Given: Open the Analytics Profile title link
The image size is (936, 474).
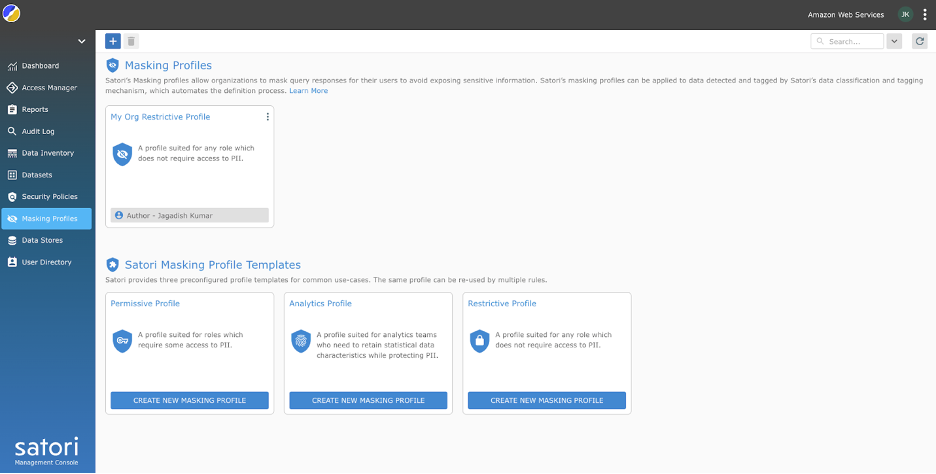Looking at the screenshot, I should pyautogui.click(x=321, y=303).
